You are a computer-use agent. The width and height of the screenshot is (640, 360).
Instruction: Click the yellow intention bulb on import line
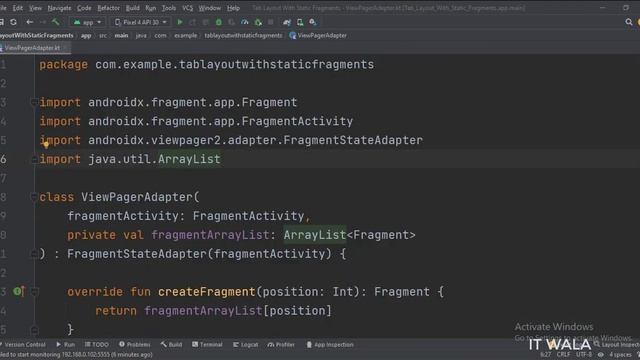tap(46, 144)
